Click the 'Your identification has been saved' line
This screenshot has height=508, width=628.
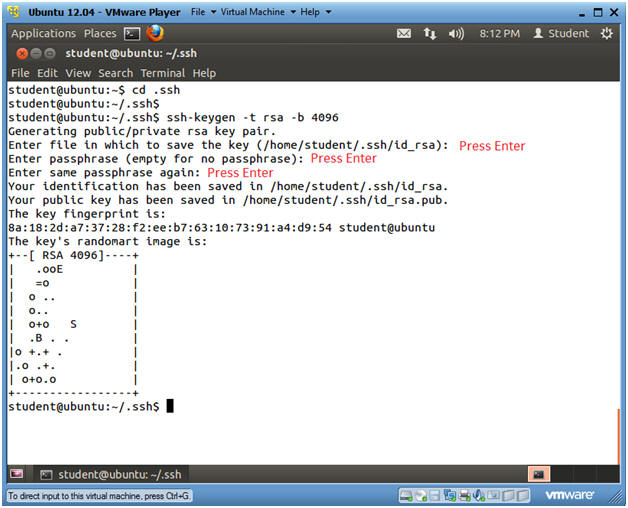228,186
